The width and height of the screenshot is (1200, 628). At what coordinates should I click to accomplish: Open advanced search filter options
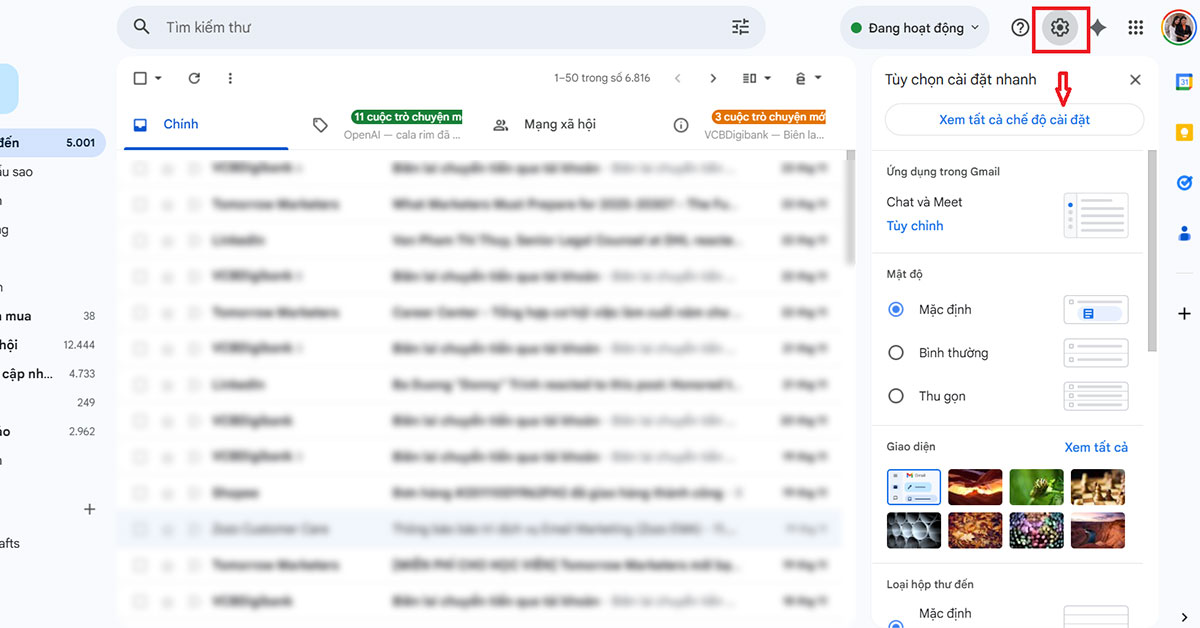coord(740,27)
